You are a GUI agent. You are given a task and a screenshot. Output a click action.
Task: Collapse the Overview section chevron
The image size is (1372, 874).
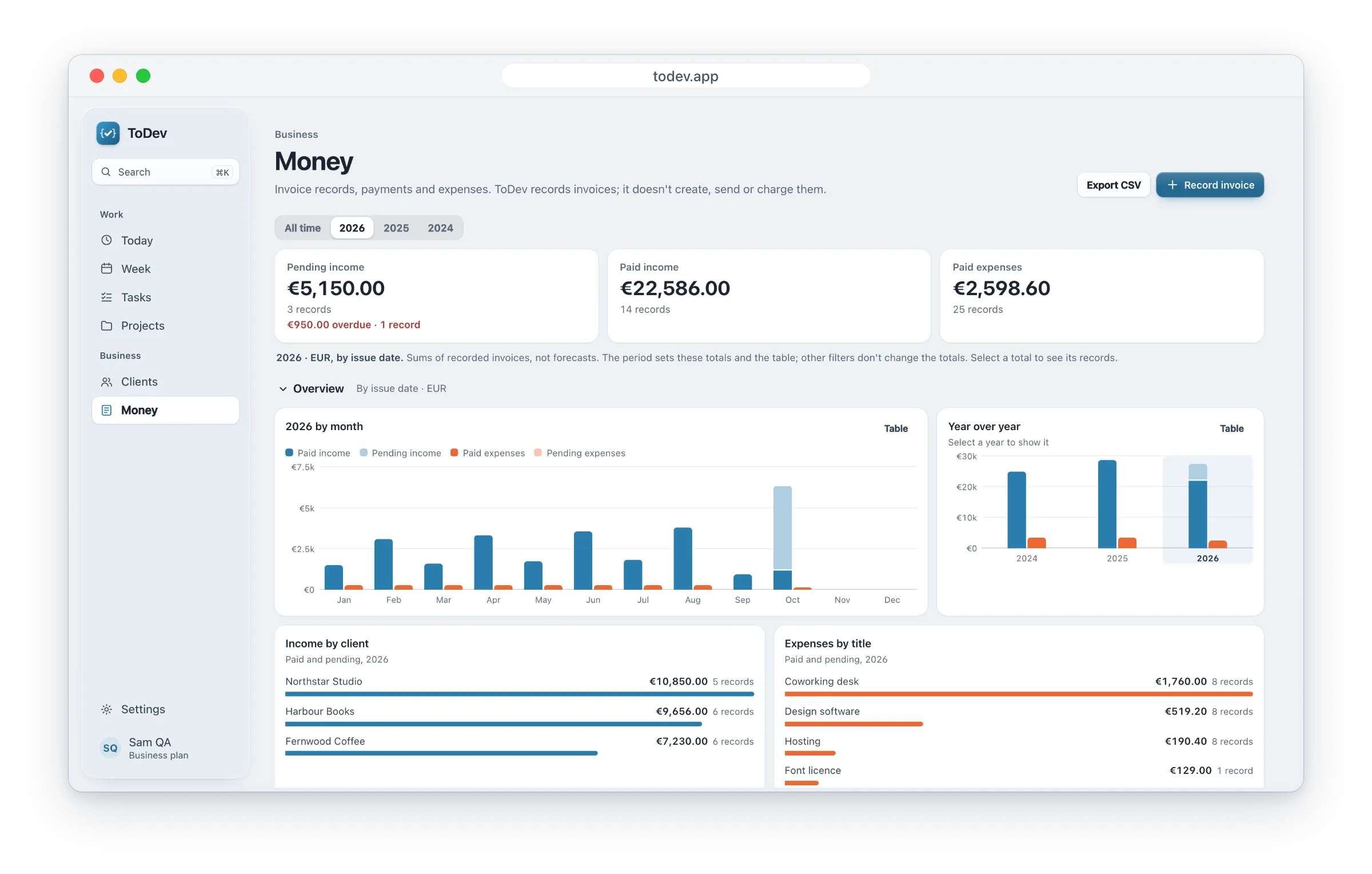tap(283, 389)
